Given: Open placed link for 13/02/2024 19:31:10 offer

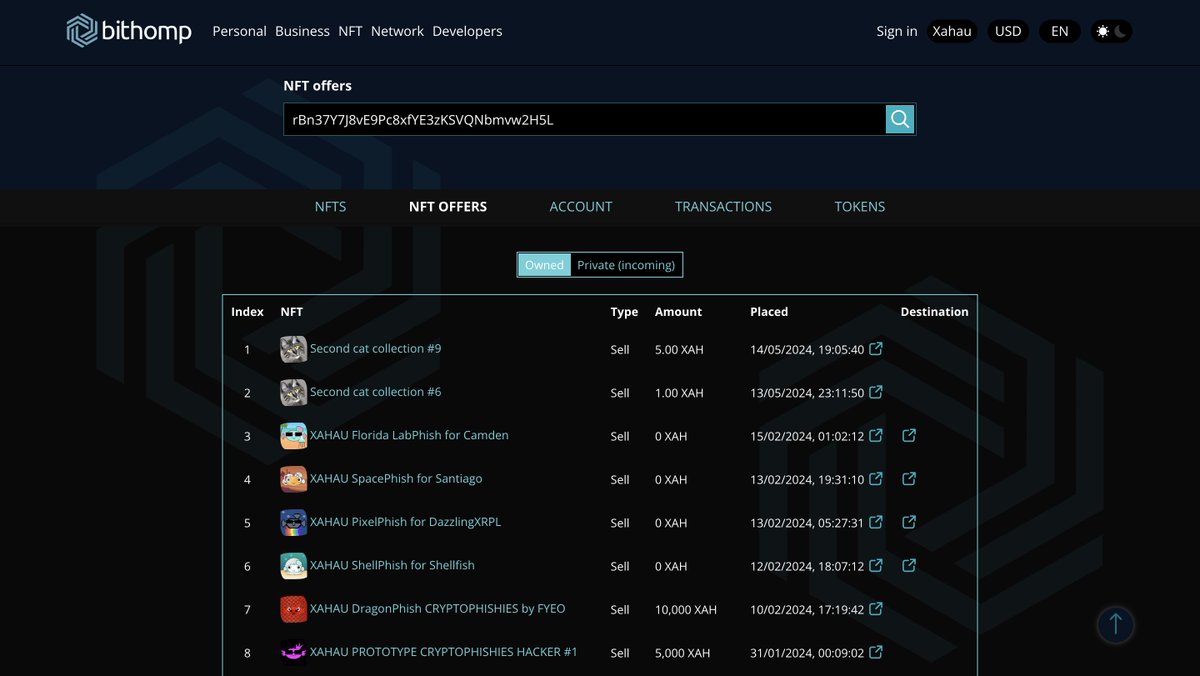Looking at the screenshot, I should coord(876,479).
